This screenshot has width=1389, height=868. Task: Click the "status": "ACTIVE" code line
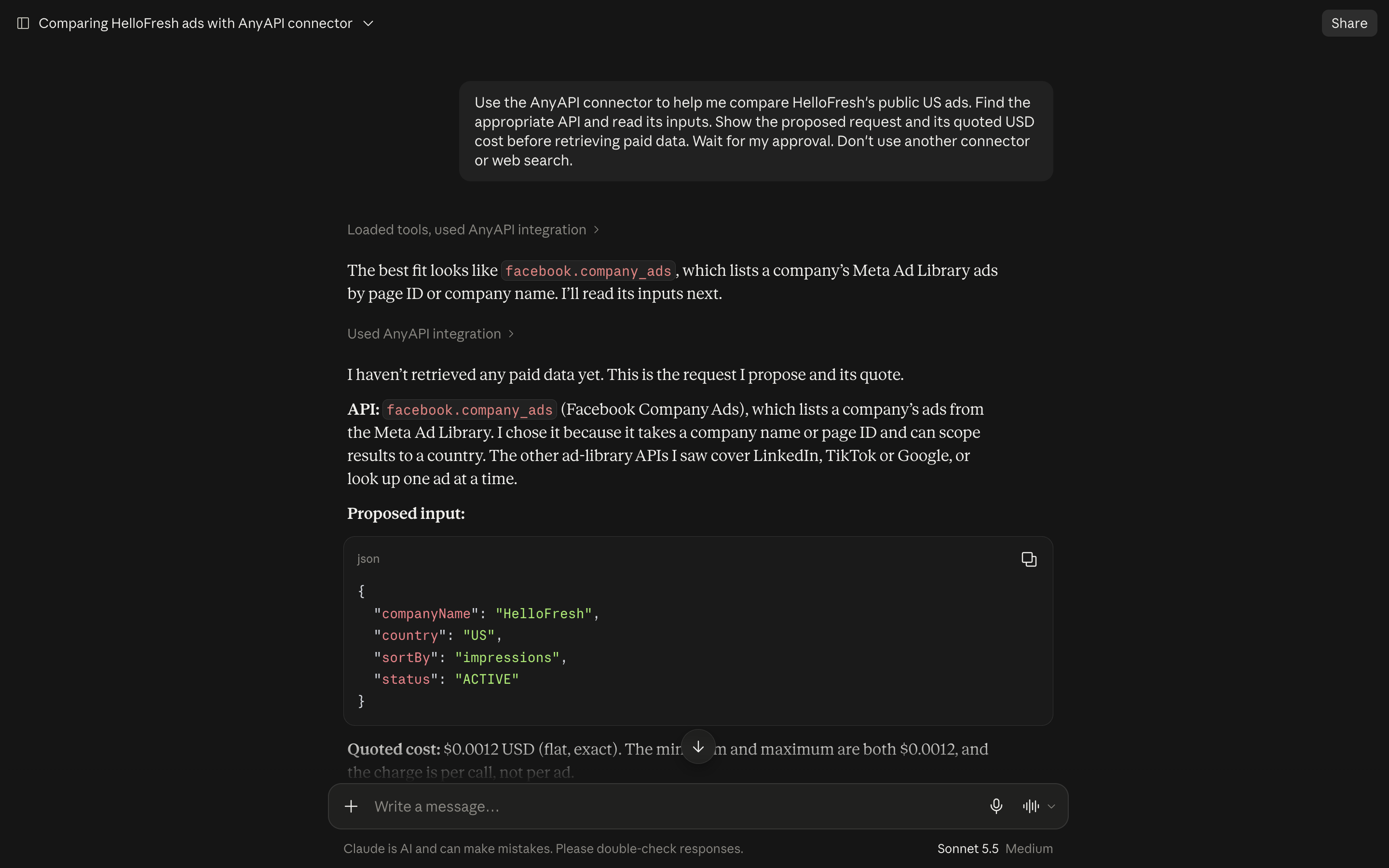click(446, 679)
